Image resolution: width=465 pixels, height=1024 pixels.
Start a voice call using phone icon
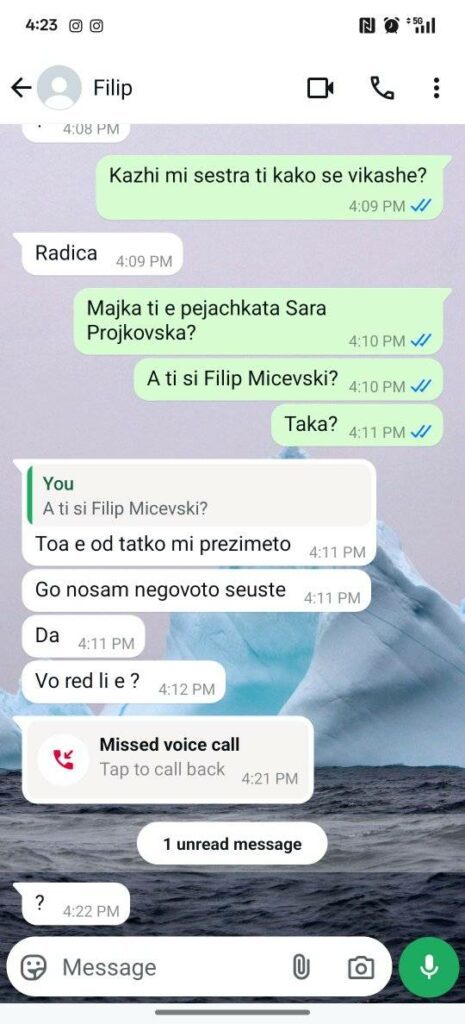pyautogui.click(x=382, y=88)
